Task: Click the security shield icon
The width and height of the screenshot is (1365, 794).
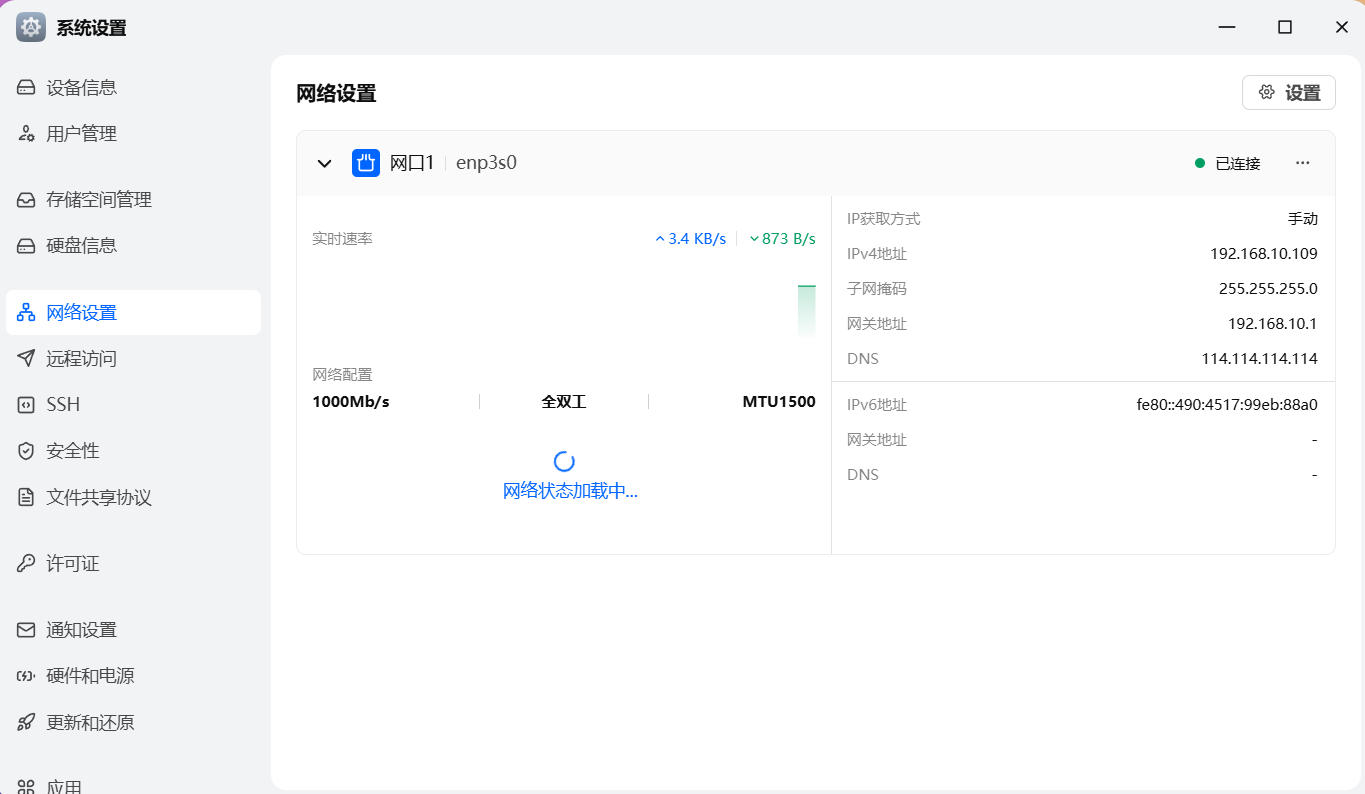Action: tap(26, 451)
